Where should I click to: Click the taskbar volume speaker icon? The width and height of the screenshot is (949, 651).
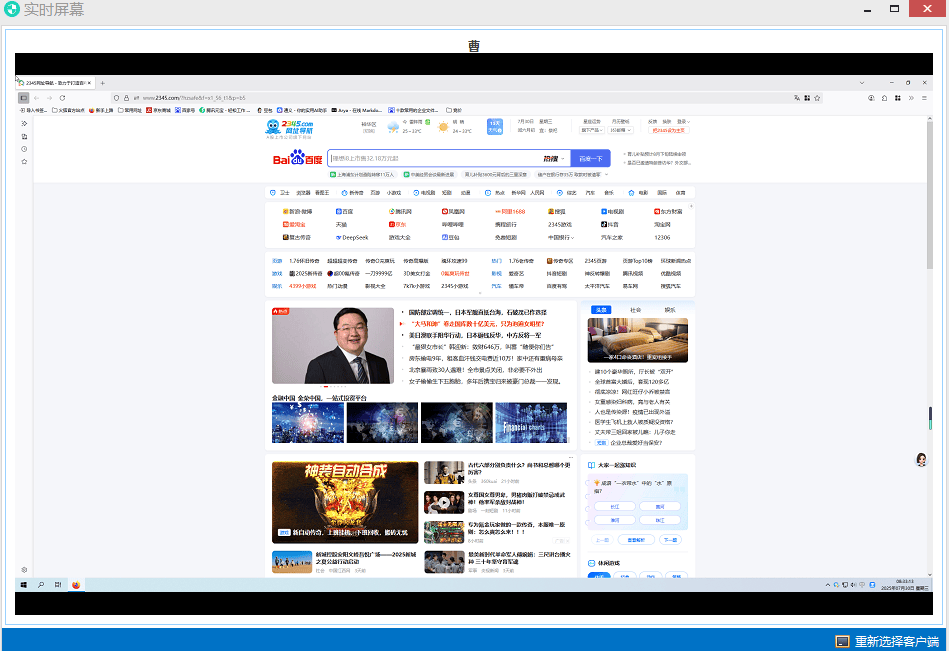point(853,585)
